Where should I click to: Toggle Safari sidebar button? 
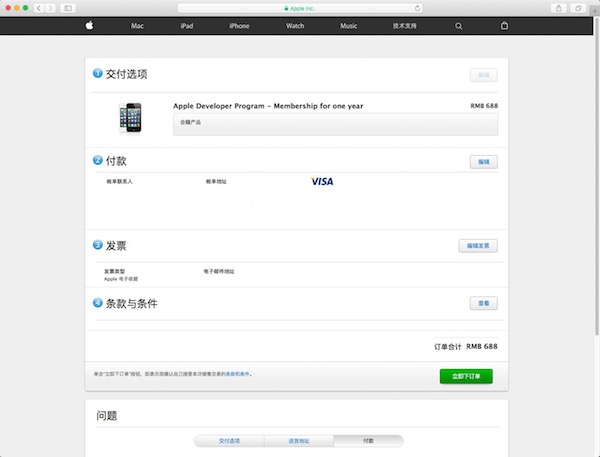[x=68, y=8]
